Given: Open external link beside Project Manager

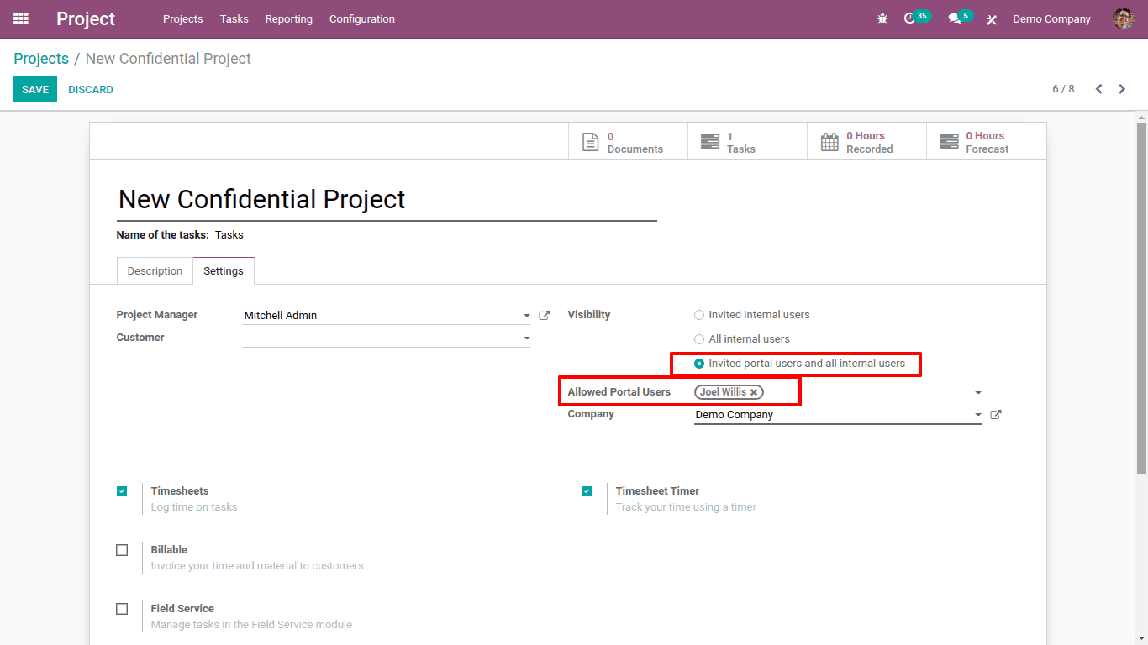Looking at the screenshot, I should 545,316.
